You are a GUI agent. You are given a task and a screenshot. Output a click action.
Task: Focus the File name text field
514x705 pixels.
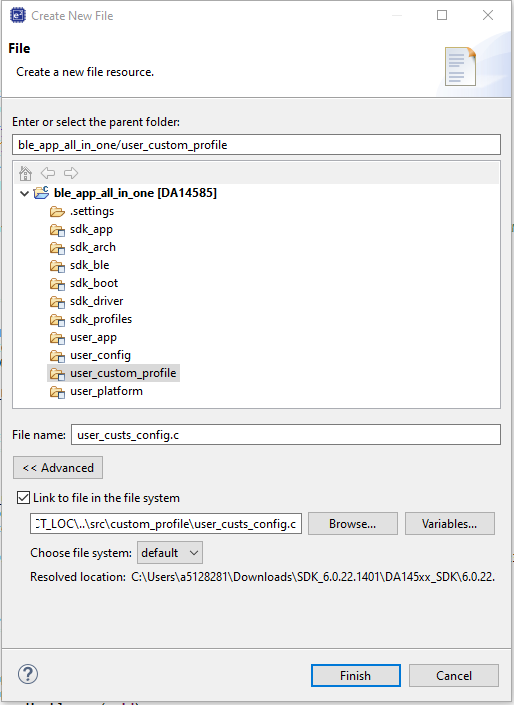click(x=286, y=435)
